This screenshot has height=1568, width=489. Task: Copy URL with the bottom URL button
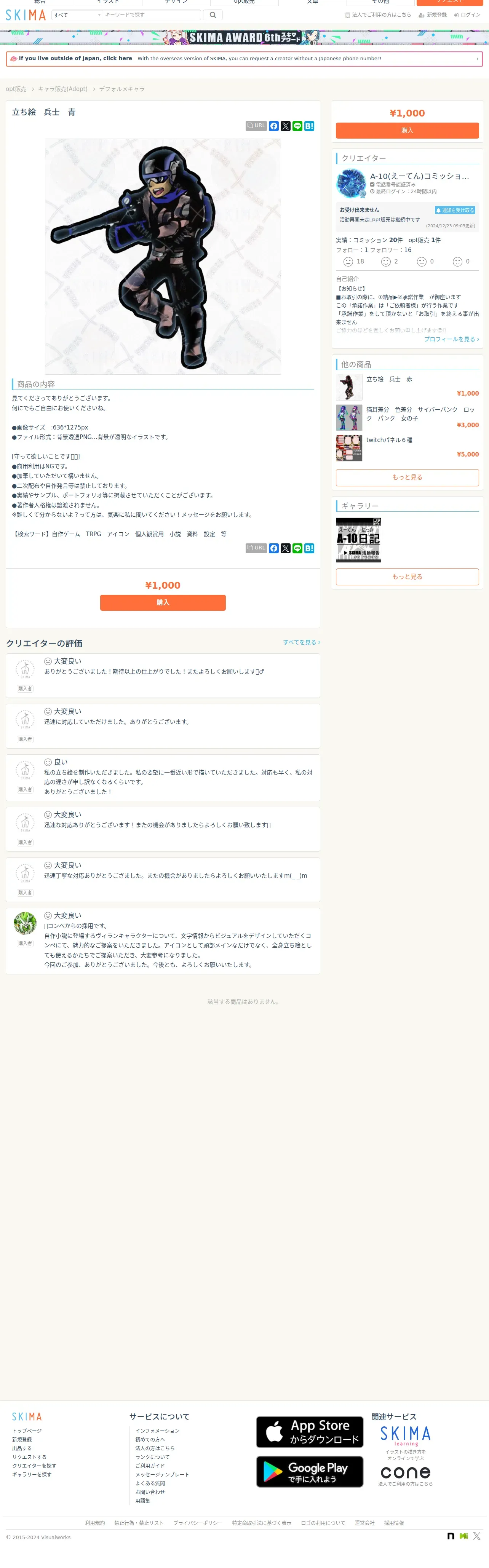click(x=256, y=548)
